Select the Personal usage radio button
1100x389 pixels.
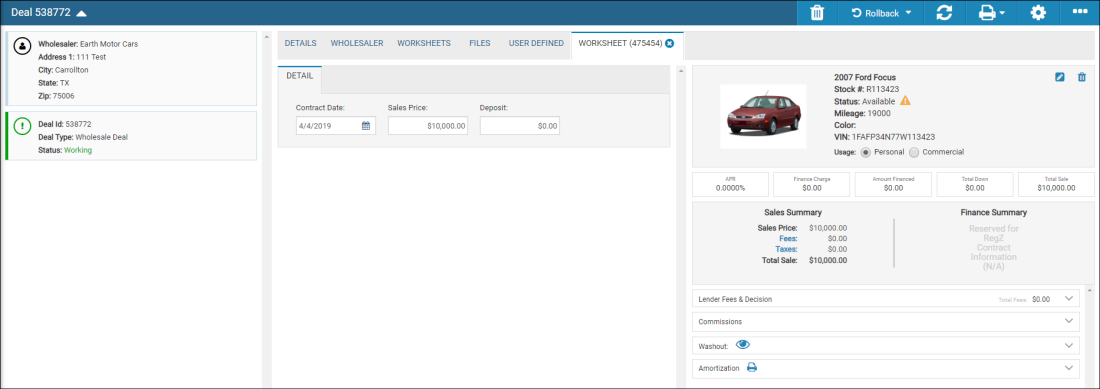pos(865,152)
